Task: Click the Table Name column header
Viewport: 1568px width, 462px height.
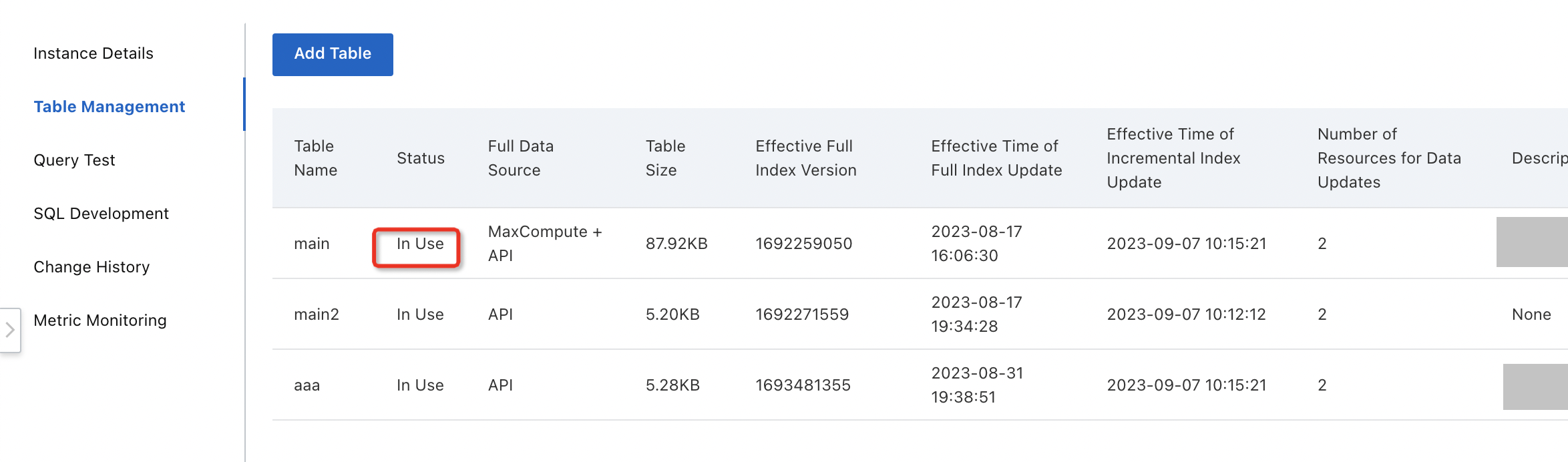Action: click(x=315, y=158)
